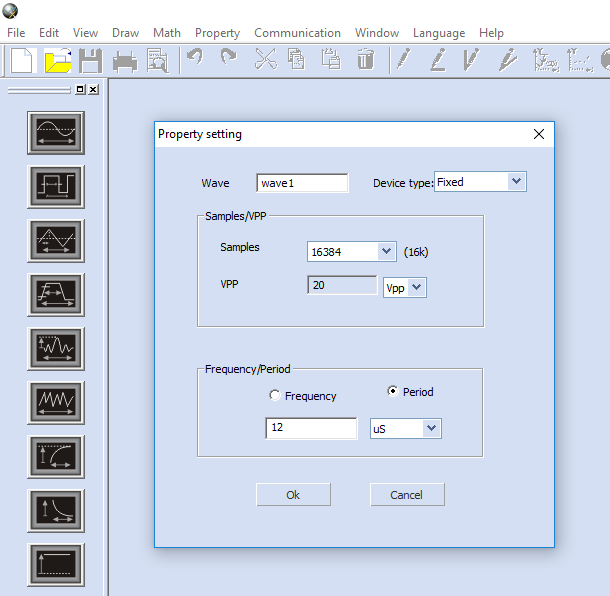Screen dimensions: 610x596
Task: Open the Communication menu
Action: (x=297, y=33)
